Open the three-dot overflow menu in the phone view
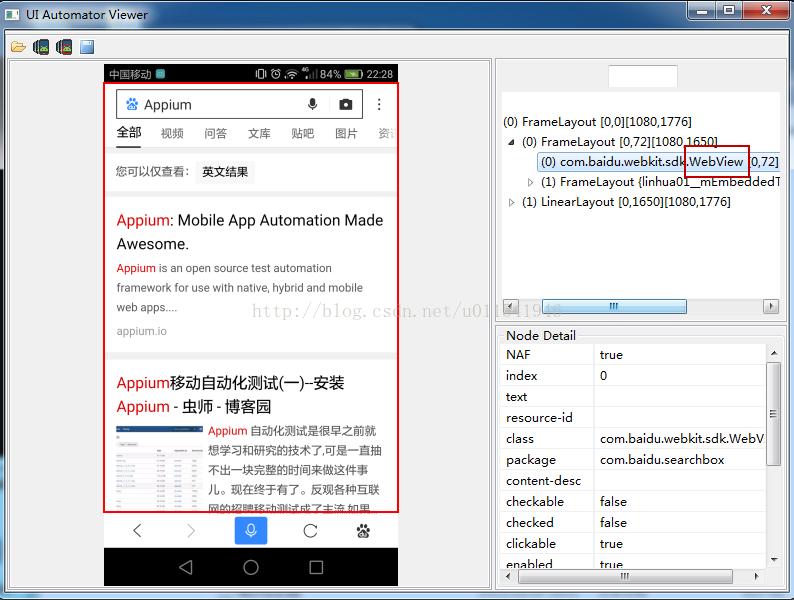Image resolution: width=794 pixels, height=600 pixels. 379,104
